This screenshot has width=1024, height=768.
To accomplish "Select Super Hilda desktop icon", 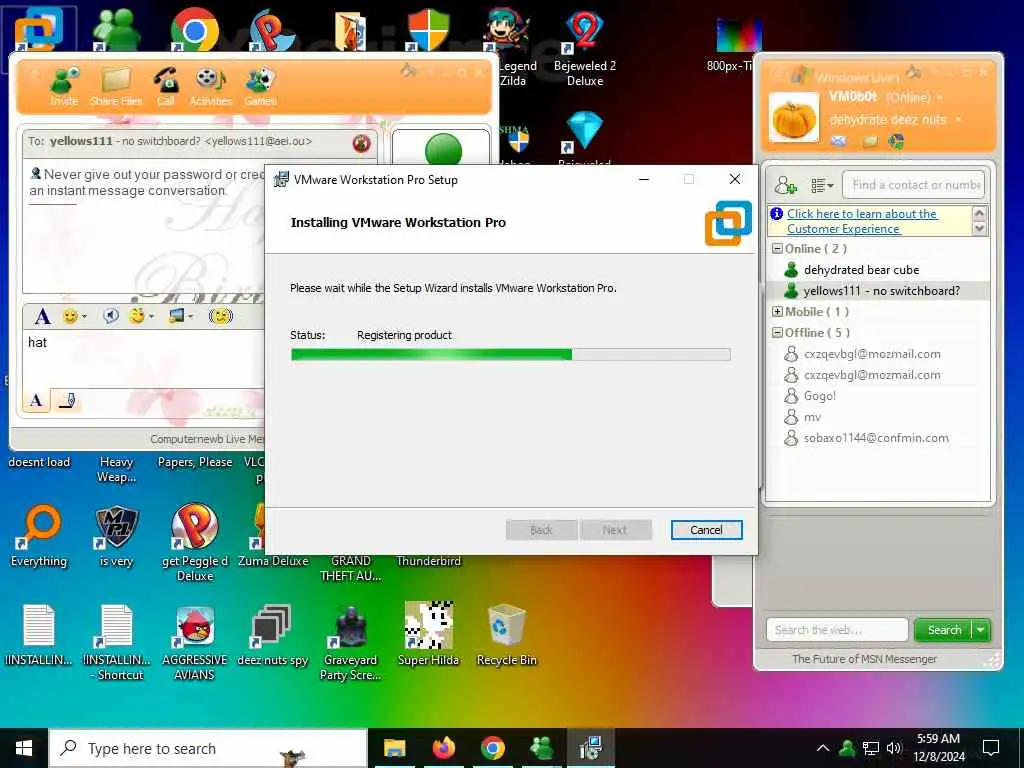I will [428, 633].
